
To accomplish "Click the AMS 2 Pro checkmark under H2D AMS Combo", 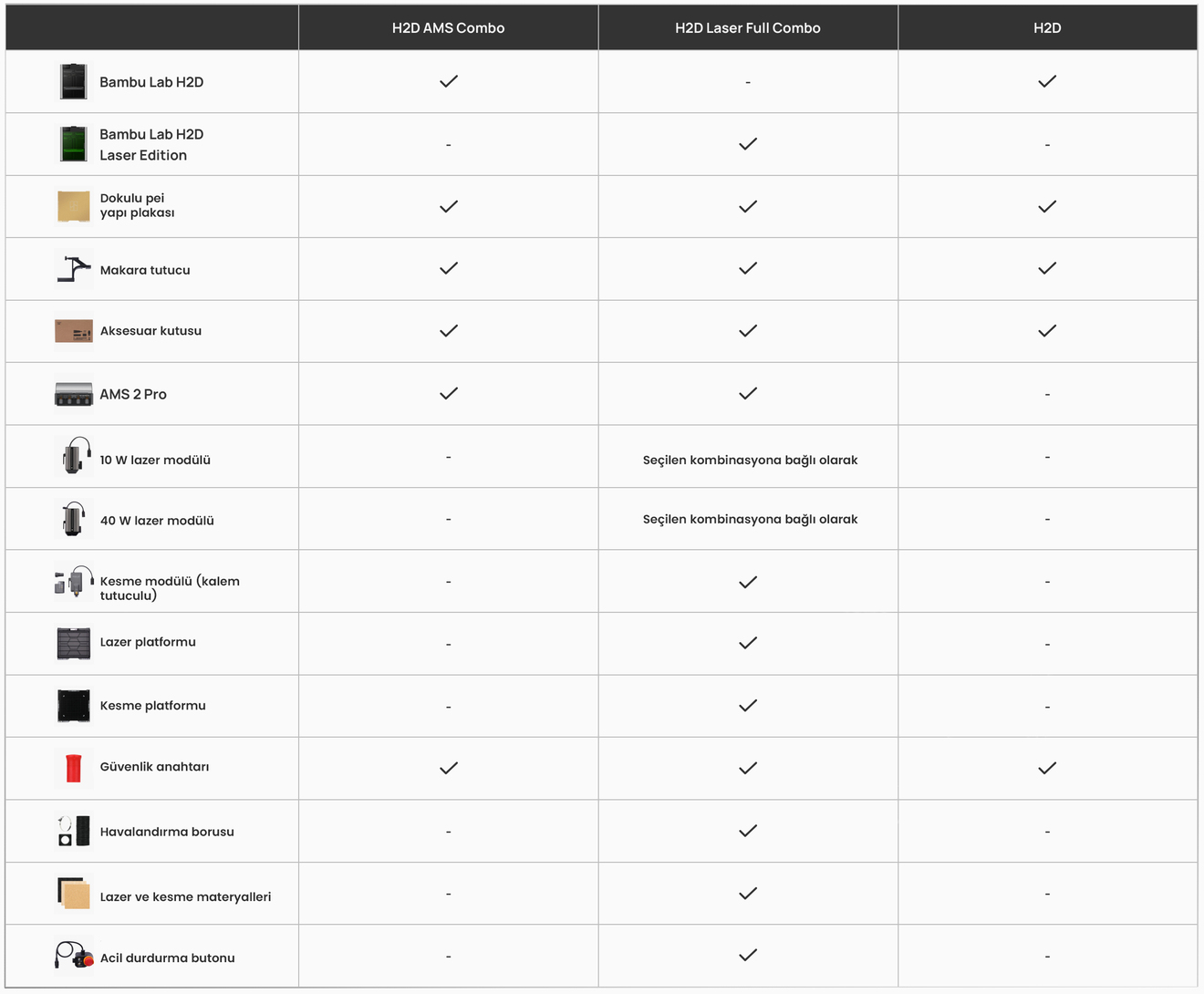I will (449, 394).
